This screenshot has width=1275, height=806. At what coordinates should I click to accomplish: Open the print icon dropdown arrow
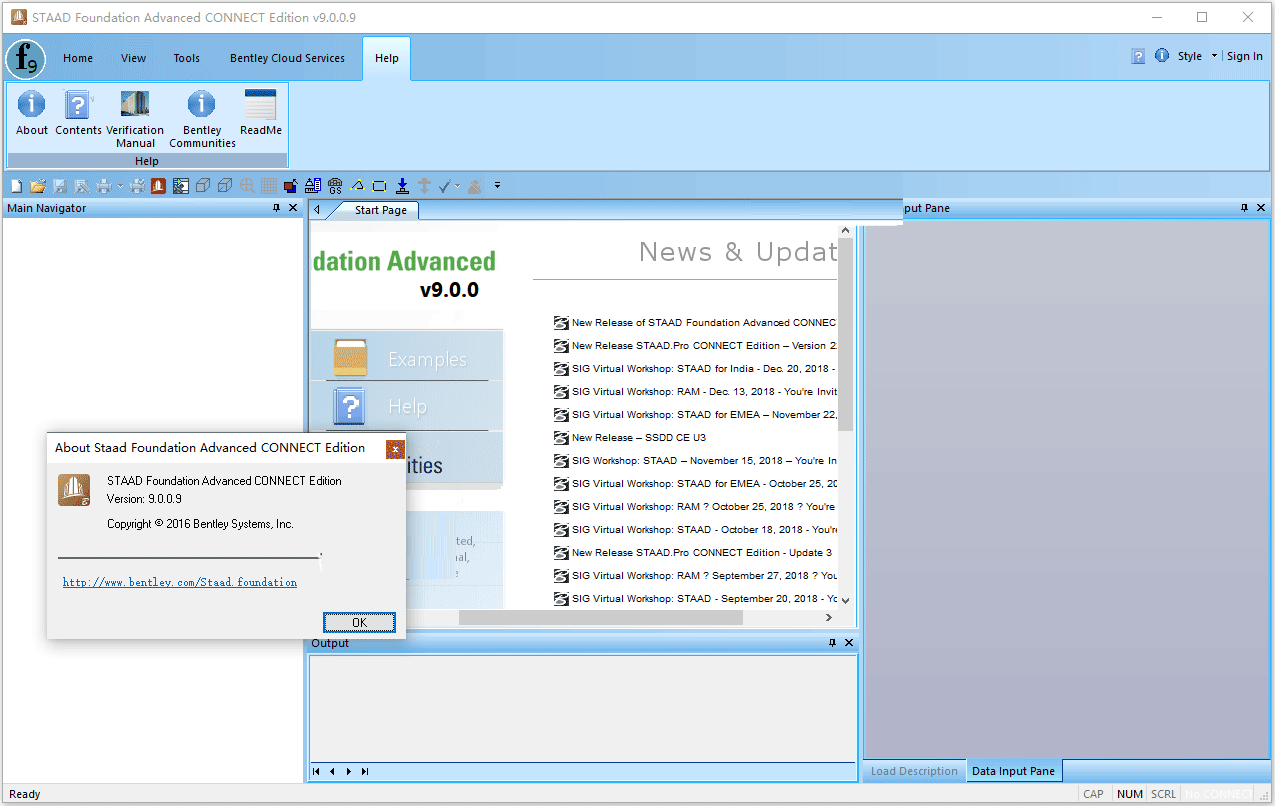click(x=120, y=186)
